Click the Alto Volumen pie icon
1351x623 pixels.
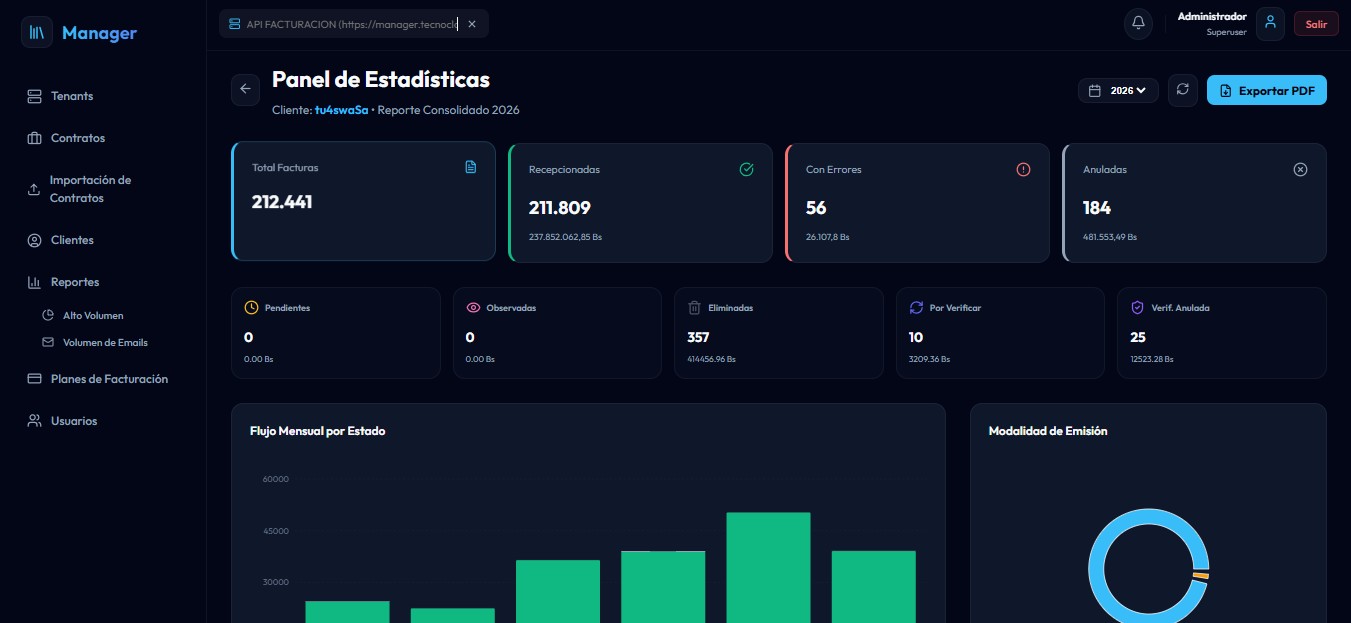click(x=48, y=315)
